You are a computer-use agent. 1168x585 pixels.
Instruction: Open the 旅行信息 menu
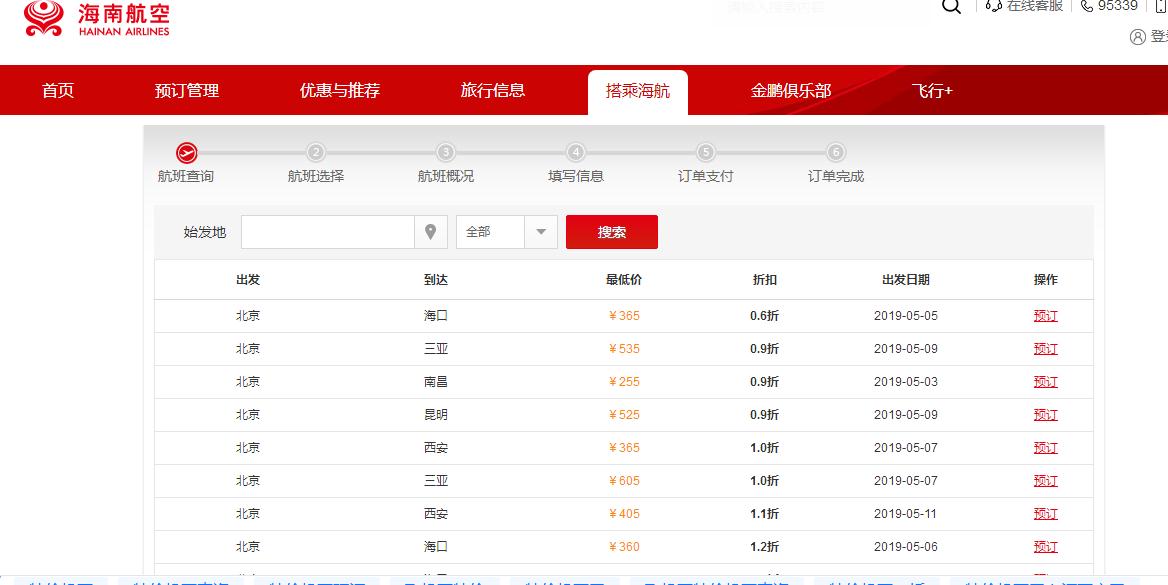(x=492, y=91)
